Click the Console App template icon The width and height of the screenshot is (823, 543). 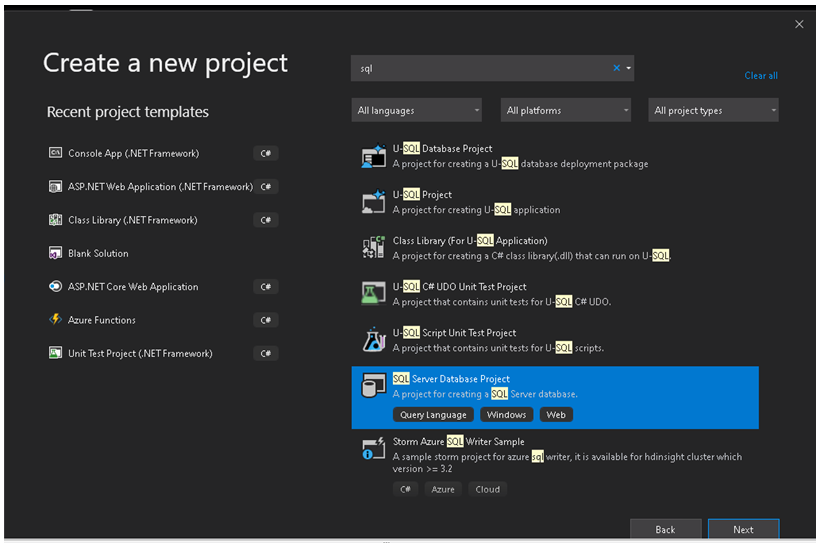tap(55, 153)
